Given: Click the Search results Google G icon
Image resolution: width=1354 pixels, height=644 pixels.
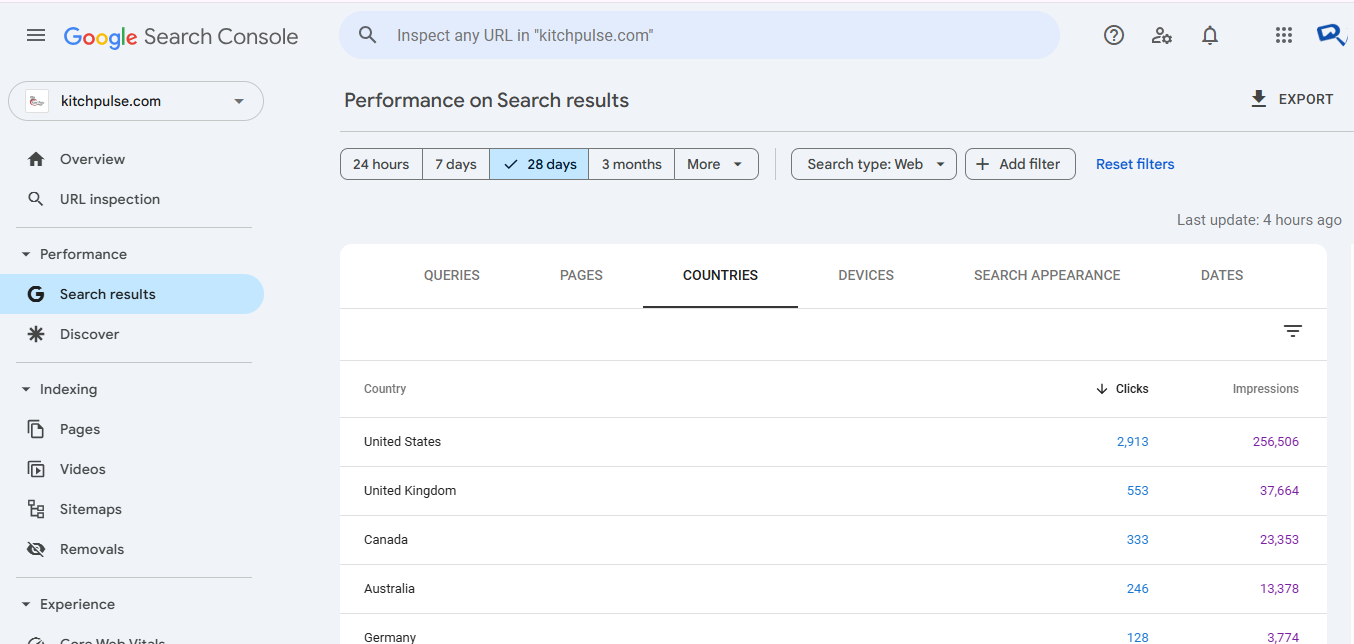Looking at the screenshot, I should pos(36,294).
